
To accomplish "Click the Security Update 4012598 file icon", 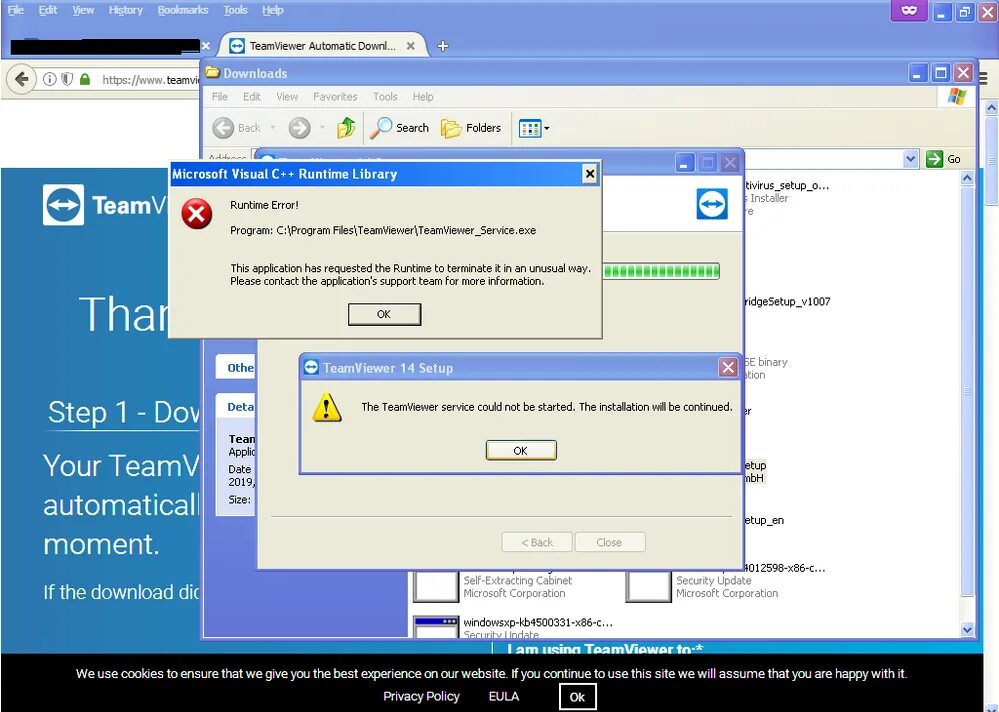I will 648,587.
